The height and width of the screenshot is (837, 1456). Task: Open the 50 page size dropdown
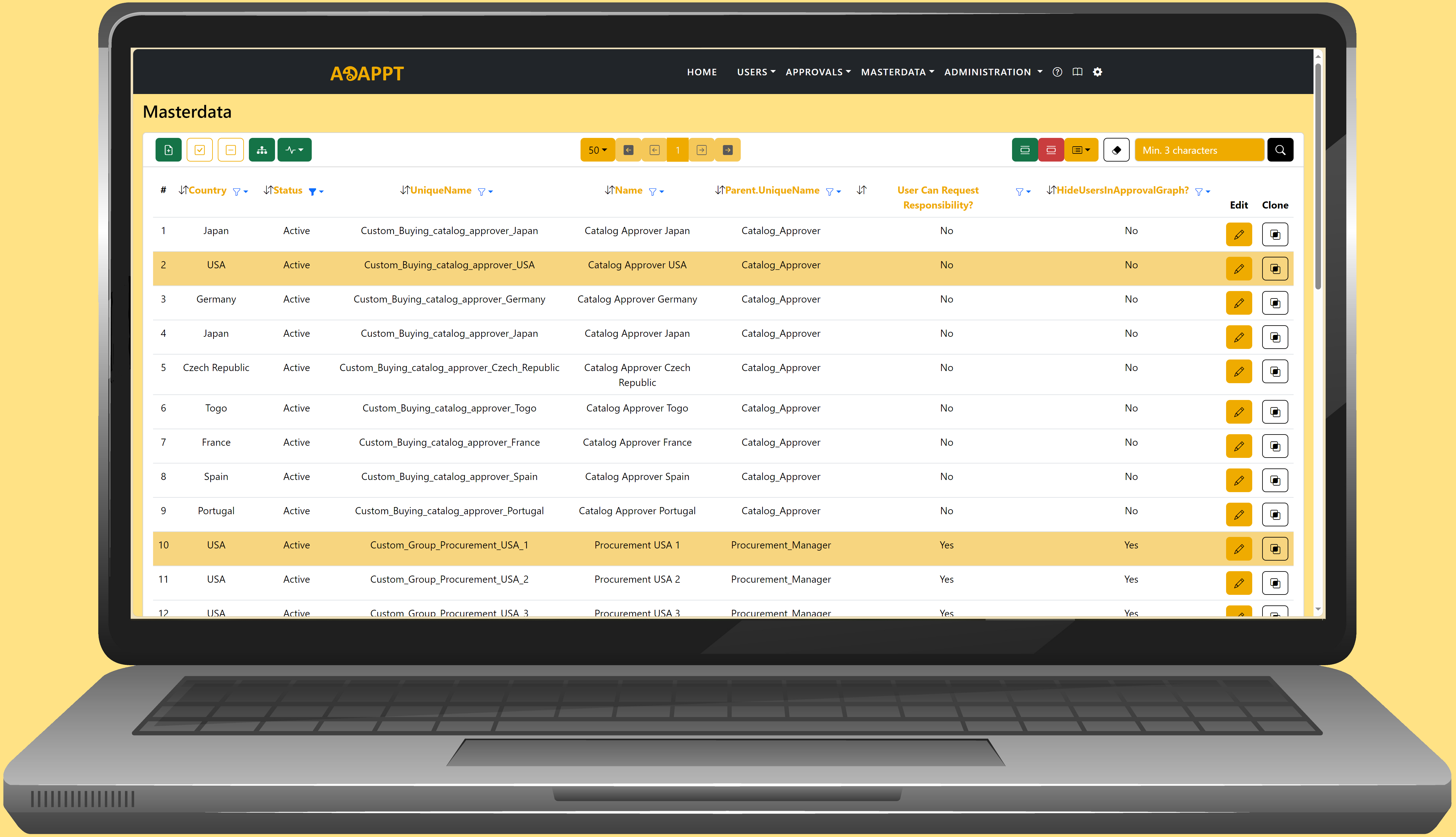click(597, 150)
